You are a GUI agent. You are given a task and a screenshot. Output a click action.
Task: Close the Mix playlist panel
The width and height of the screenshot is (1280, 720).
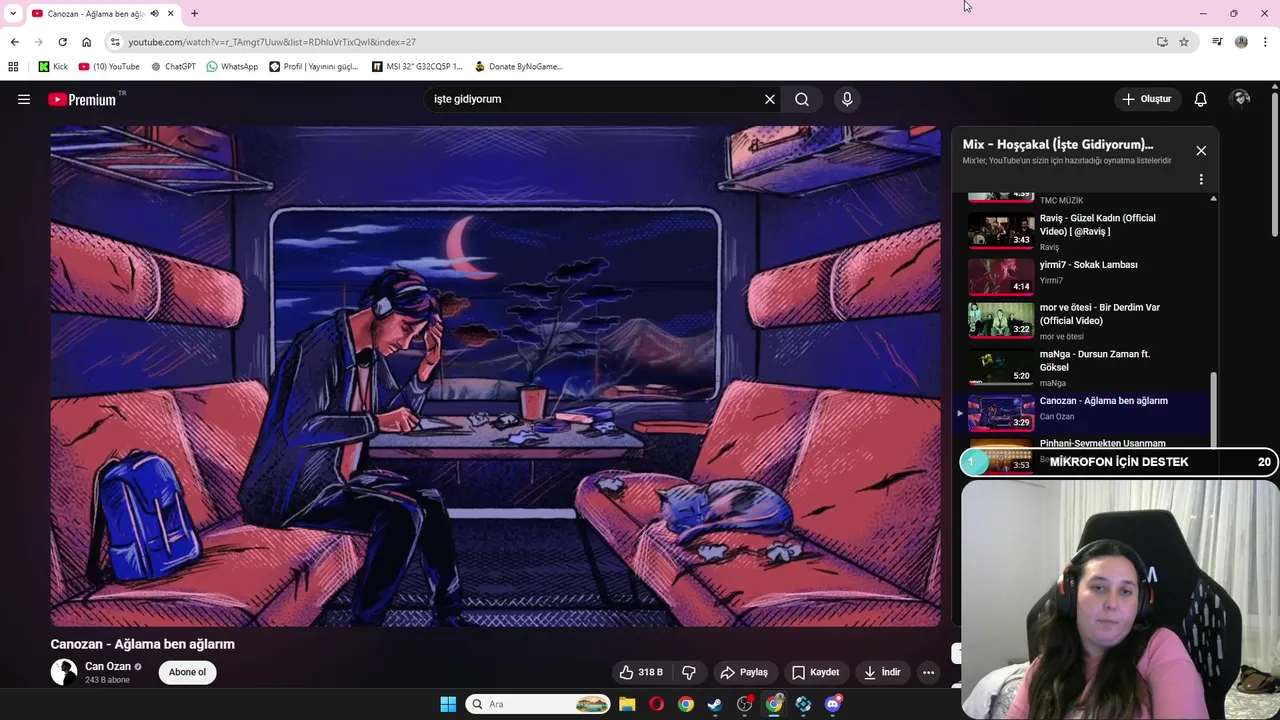1201,150
